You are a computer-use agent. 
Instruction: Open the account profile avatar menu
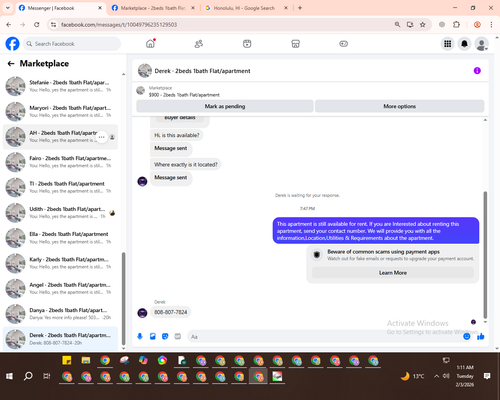[x=481, y=44]
